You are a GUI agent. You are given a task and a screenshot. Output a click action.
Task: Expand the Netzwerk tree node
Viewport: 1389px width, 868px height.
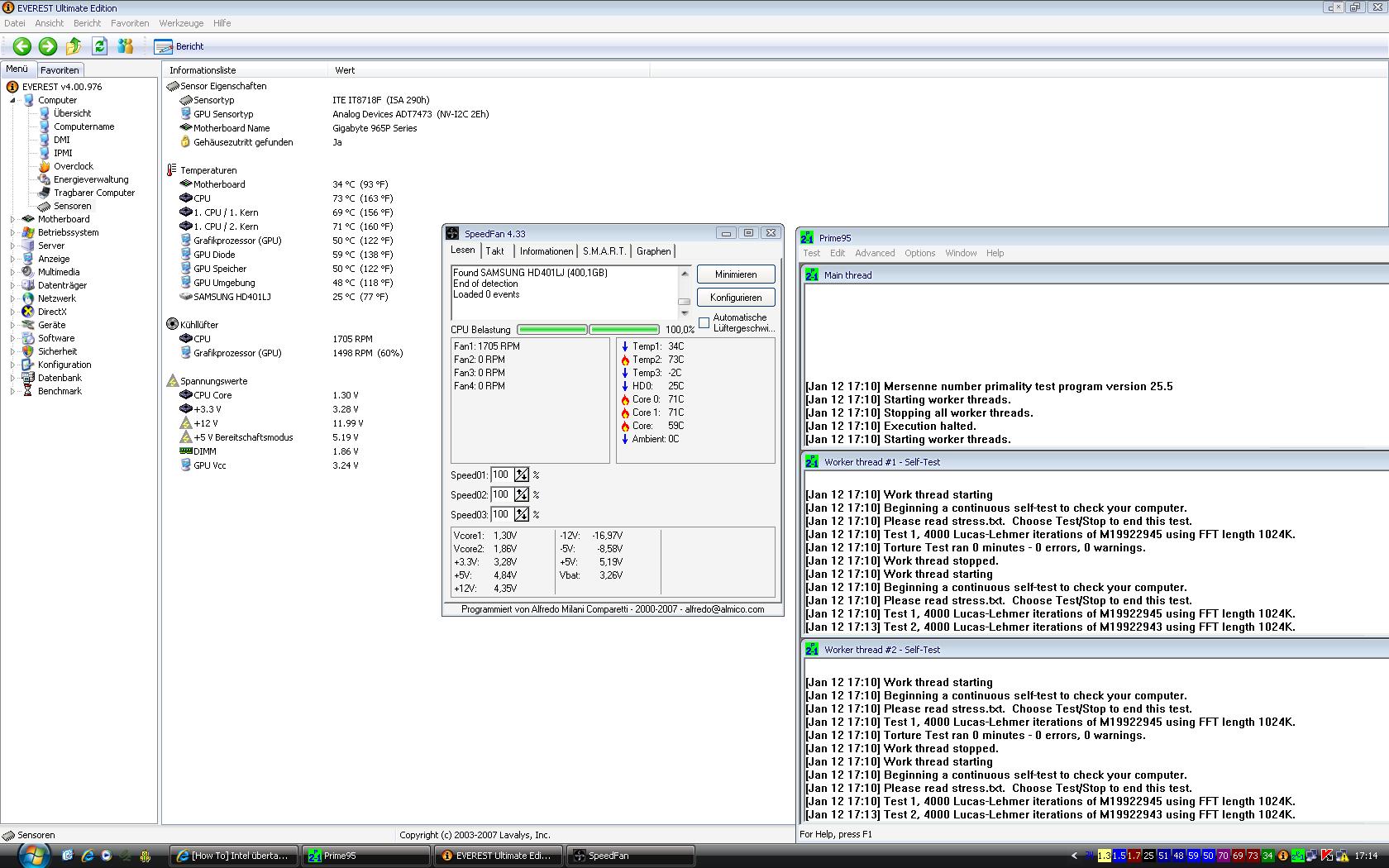[13, 298]
